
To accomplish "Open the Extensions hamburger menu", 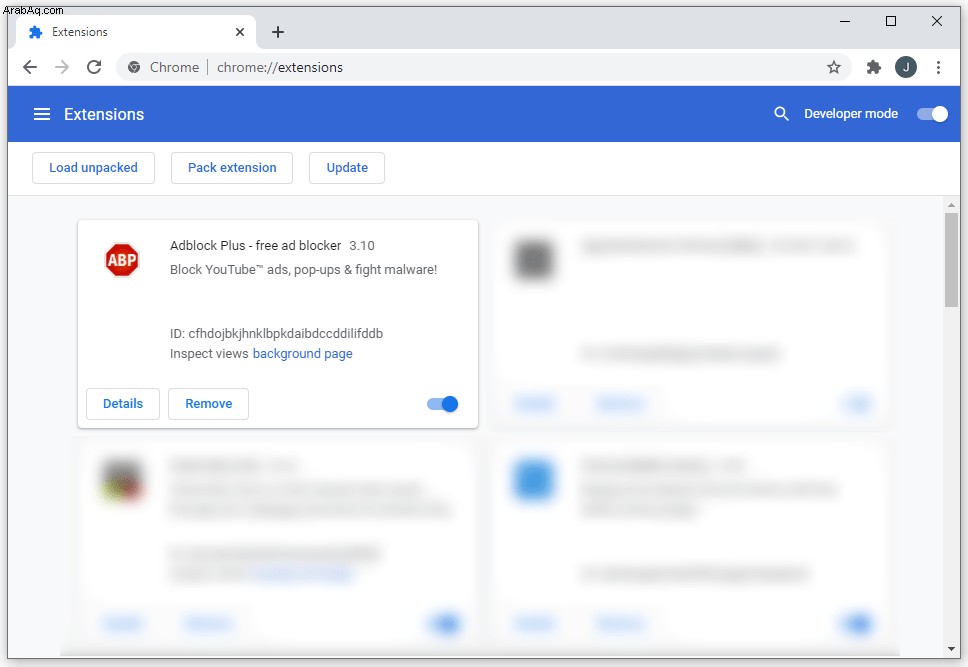I will [x=42, y=114].
